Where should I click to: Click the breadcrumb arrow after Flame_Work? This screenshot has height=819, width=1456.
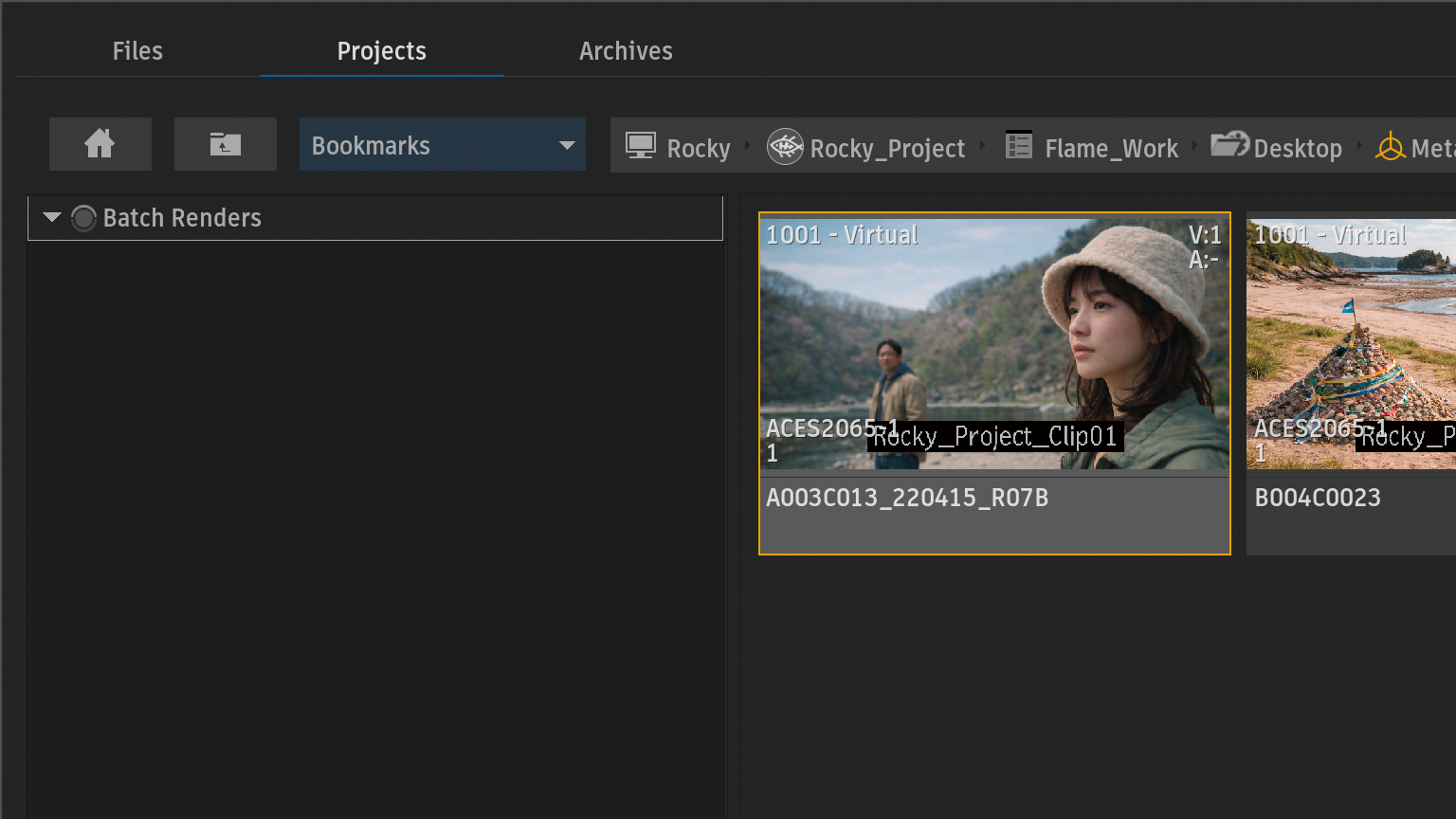pyautogui.click(x=1194, y=146)
